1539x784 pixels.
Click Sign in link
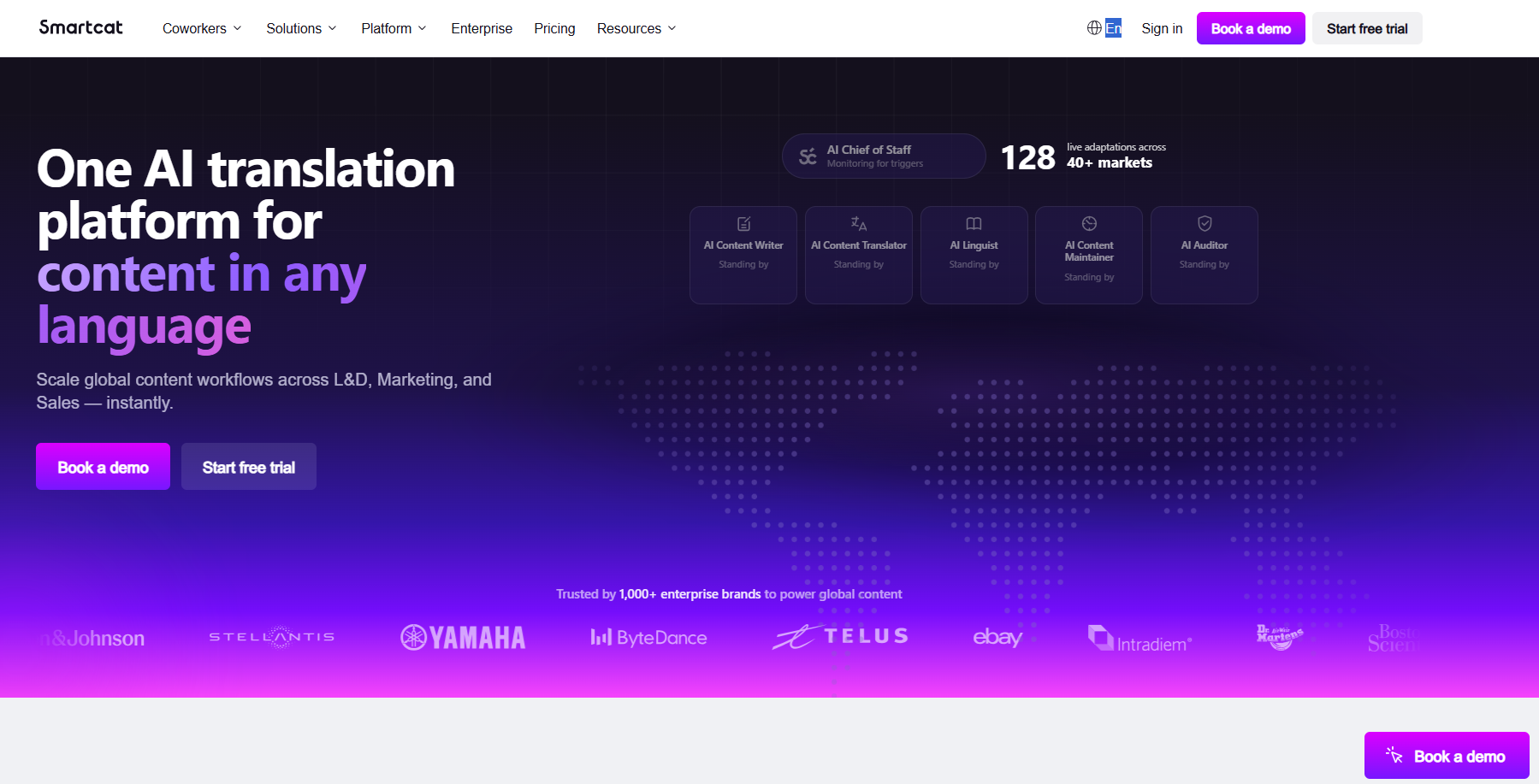coord(1162,28)
